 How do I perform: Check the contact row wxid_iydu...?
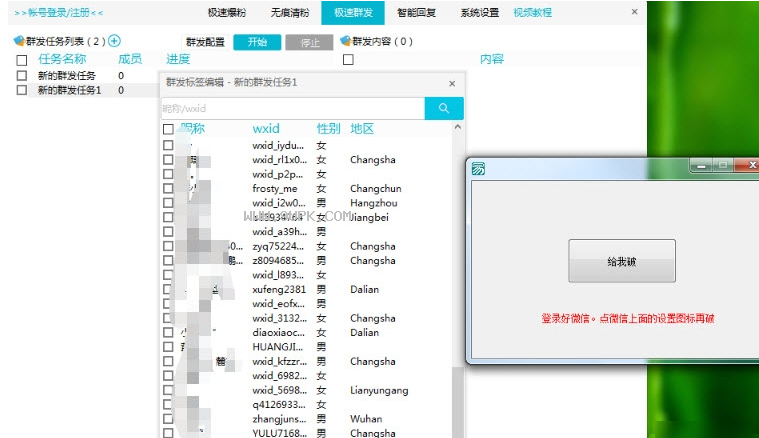pos(168,145)
